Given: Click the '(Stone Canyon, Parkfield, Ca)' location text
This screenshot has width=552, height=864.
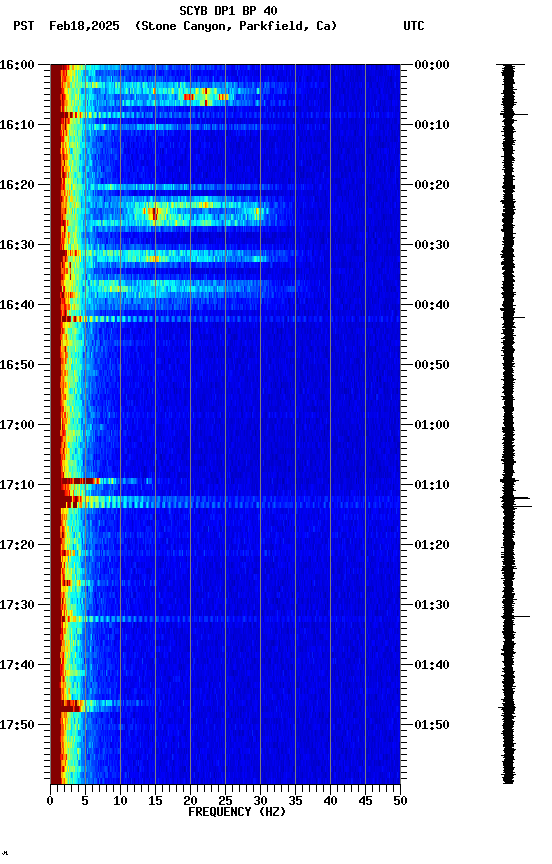Looking at the screenshot, I should click(236, 26).
